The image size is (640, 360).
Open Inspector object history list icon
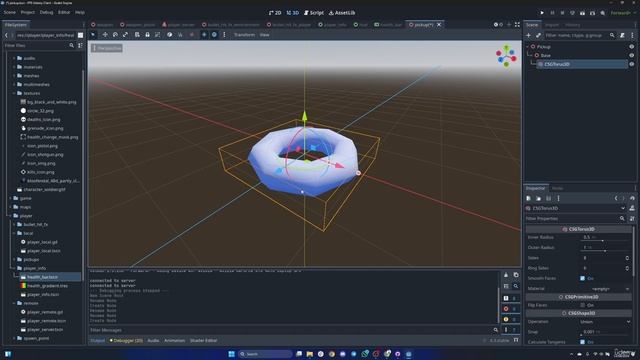632,198
